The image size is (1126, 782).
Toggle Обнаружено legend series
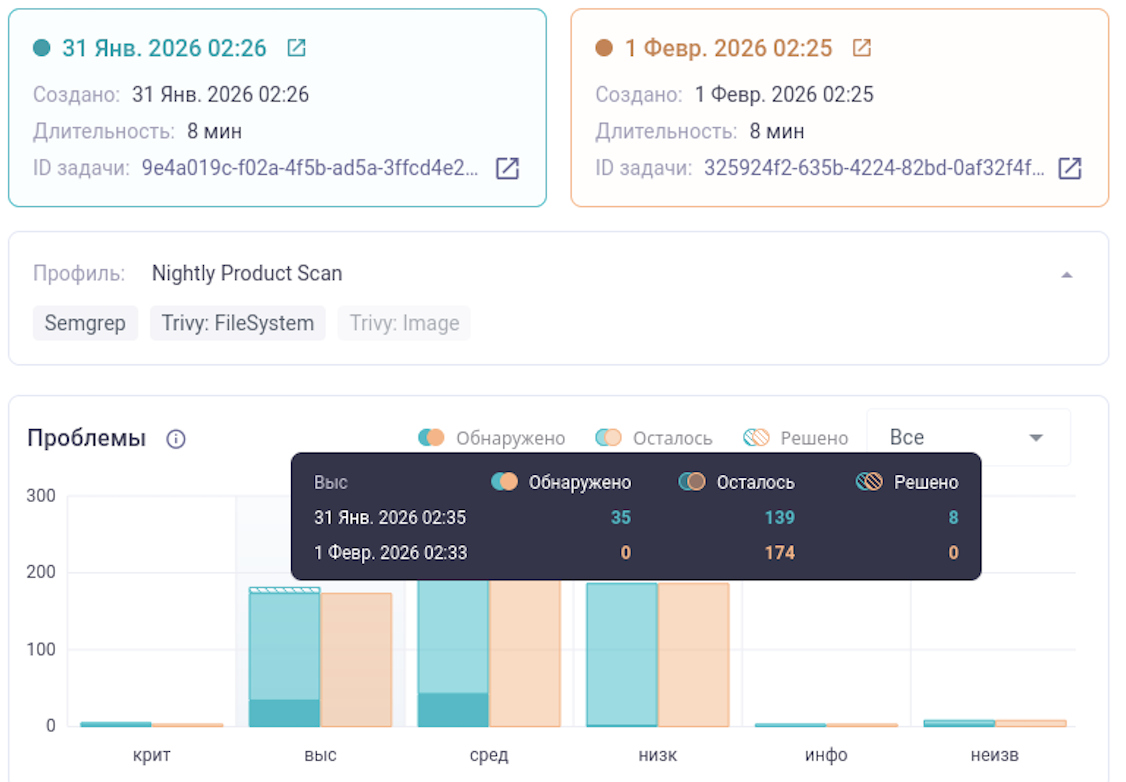[x=491, y=438]
